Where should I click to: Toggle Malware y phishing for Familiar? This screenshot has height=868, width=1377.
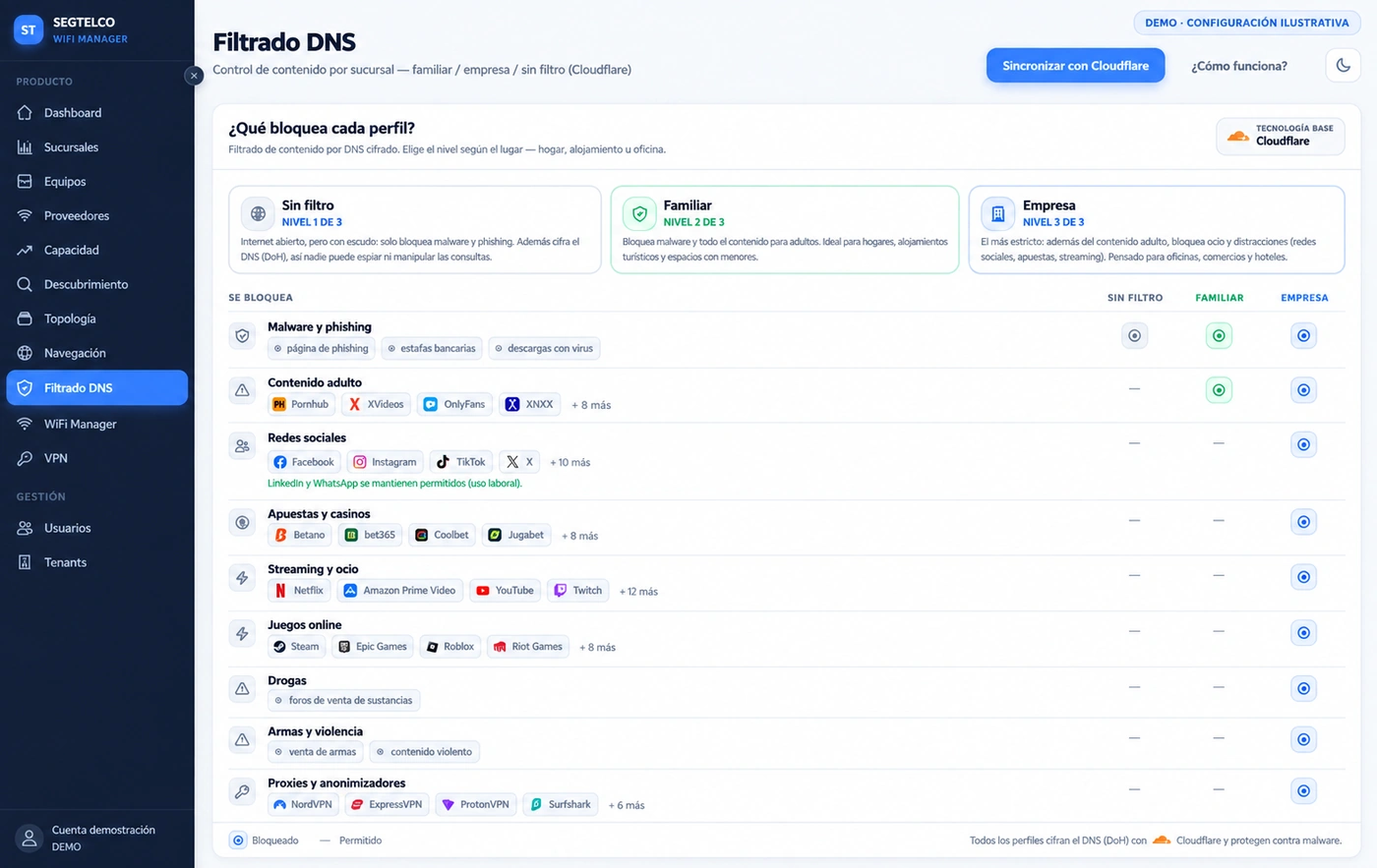coord(1219,336)
